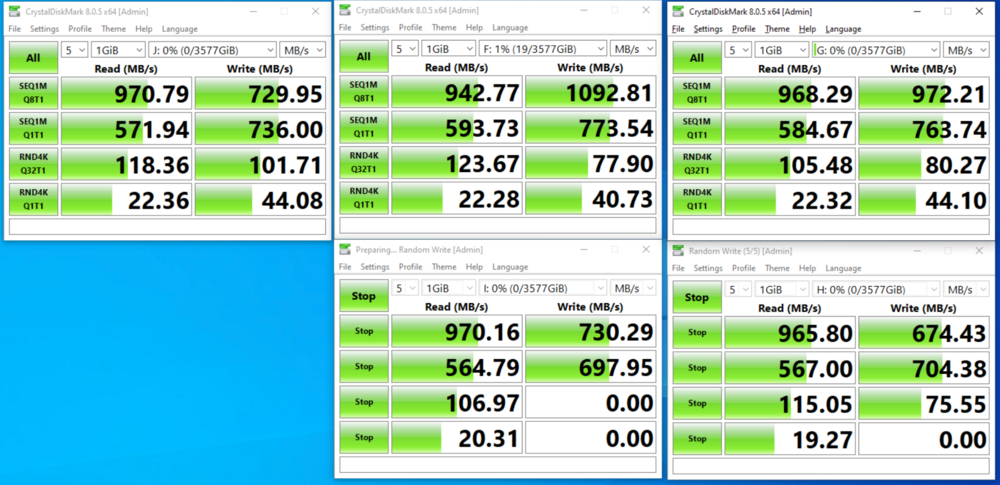Run the RND4K Q1T1 test in the J: drive window
This screenshot has height=485, width=1000.
[33, 200]
